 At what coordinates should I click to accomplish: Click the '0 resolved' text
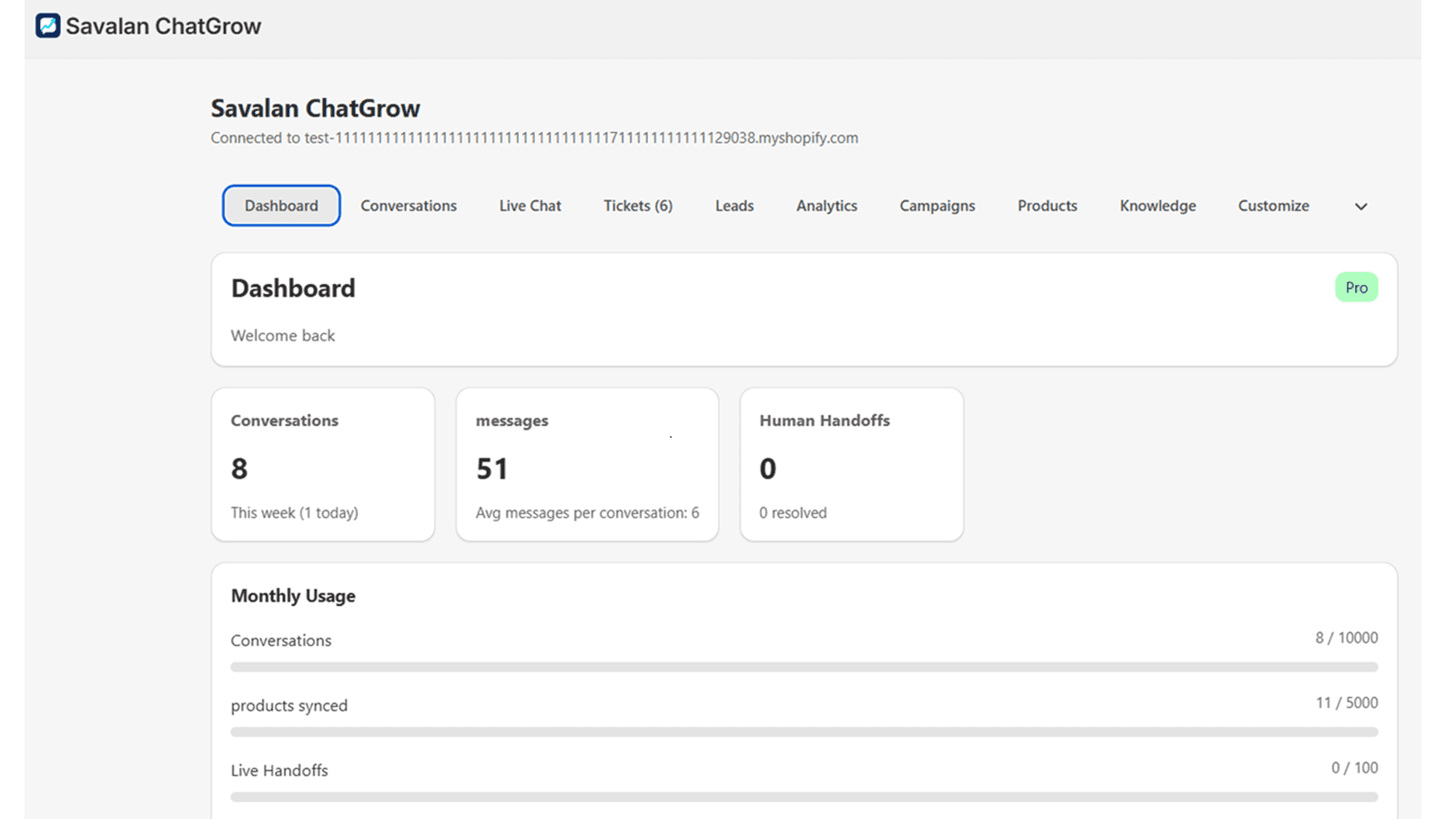pyautogui.click(x=793, y=512)
